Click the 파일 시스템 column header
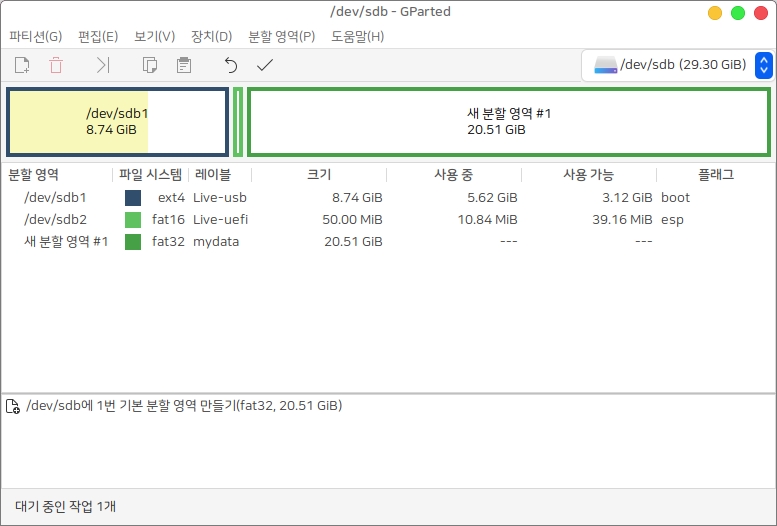The height and width of the screenshot is (526, 777). [150, 175]
